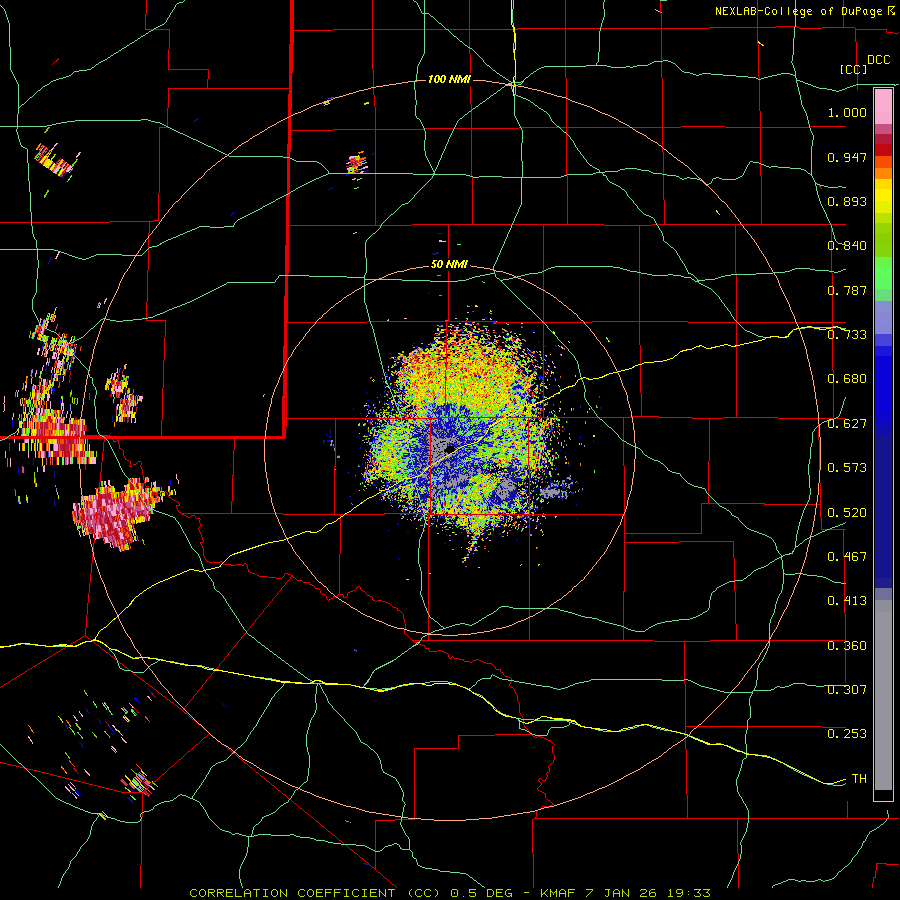Click the 0.253 legend value
This screenshot has width=900, height=900.
tap(847, 734)
